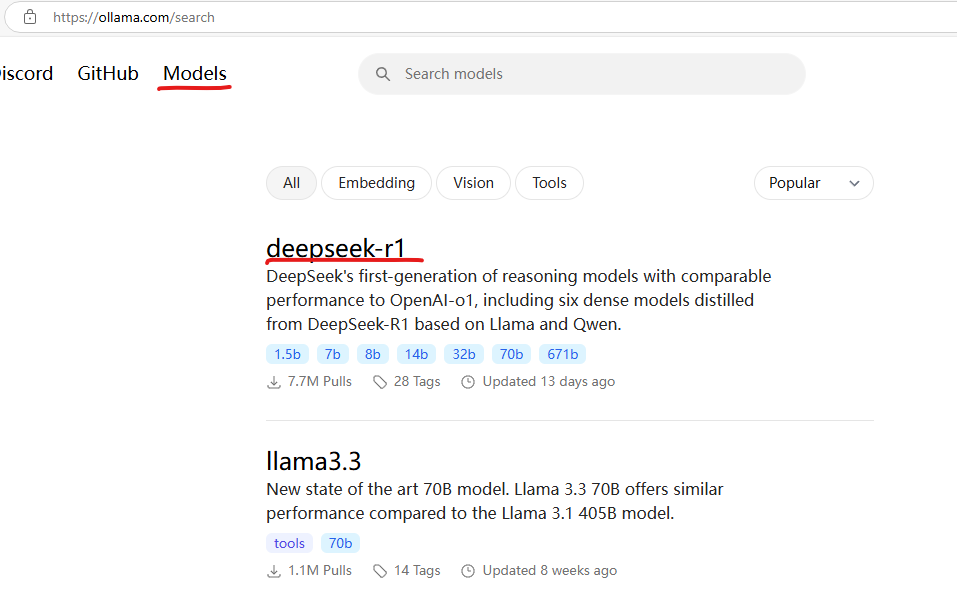
Task: Click the deepseek-r1 description text
Action: click(519, 300)
